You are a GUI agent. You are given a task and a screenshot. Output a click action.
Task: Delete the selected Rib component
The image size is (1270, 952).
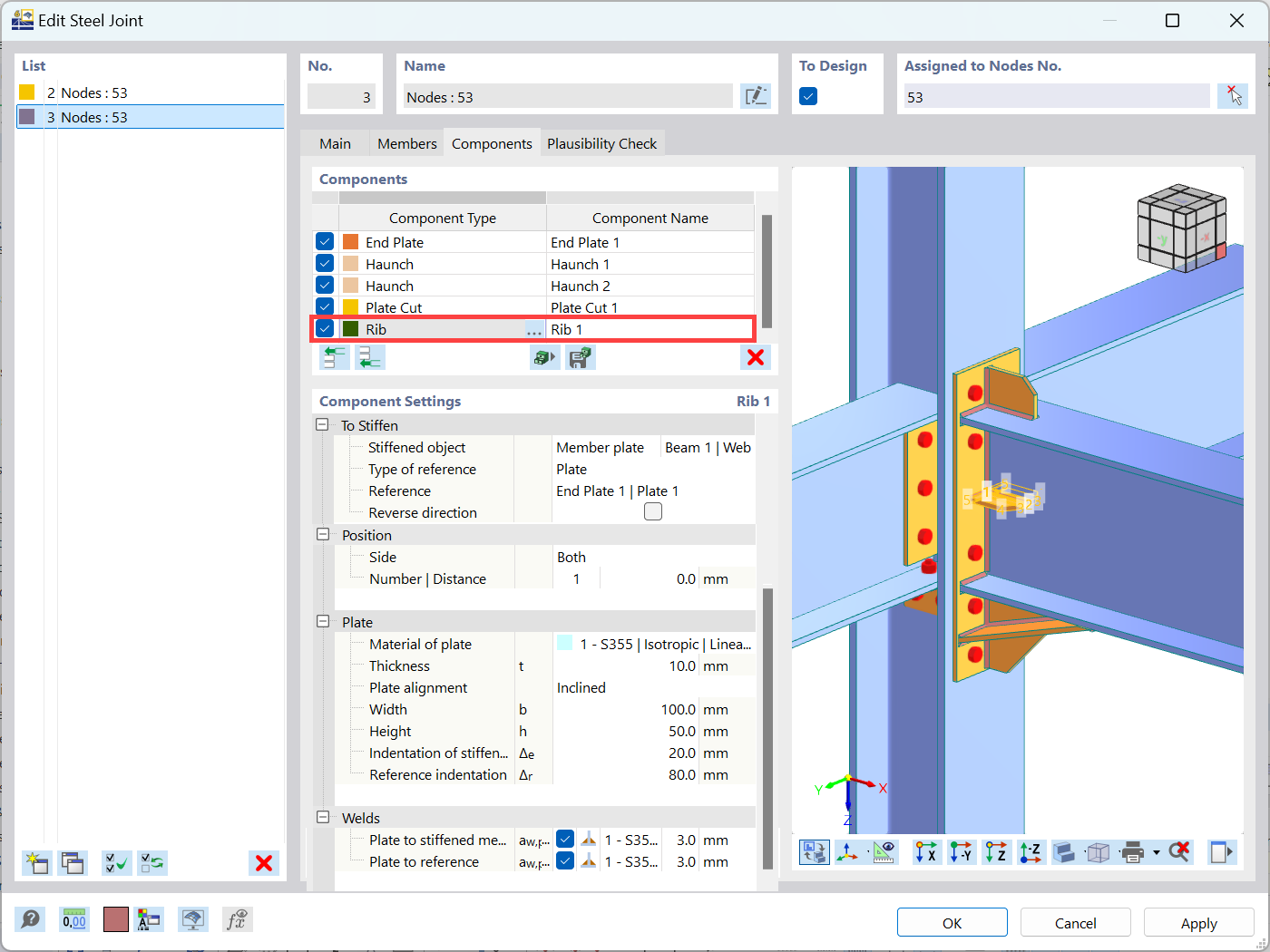[x=755, y=357]
